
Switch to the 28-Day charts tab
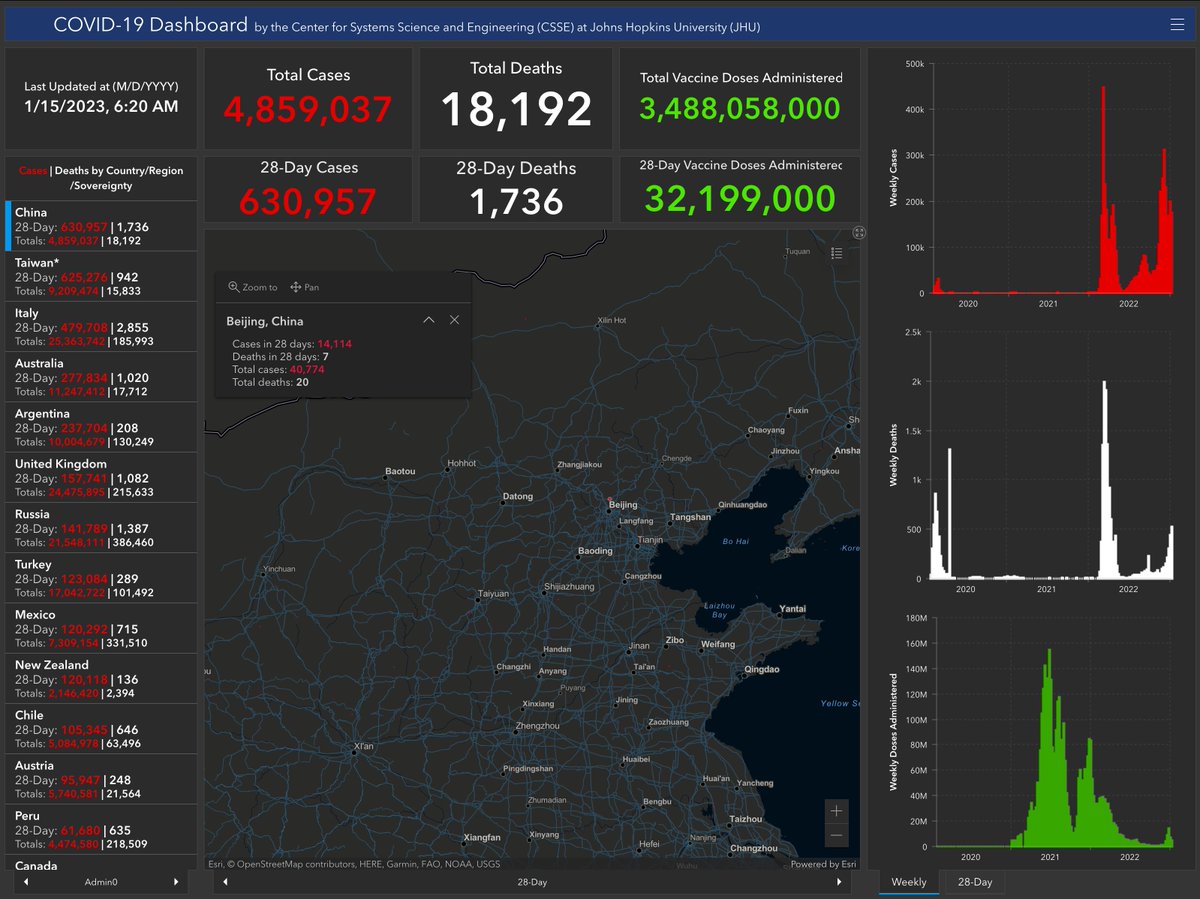pyautogui.click(x=975, y=882)
